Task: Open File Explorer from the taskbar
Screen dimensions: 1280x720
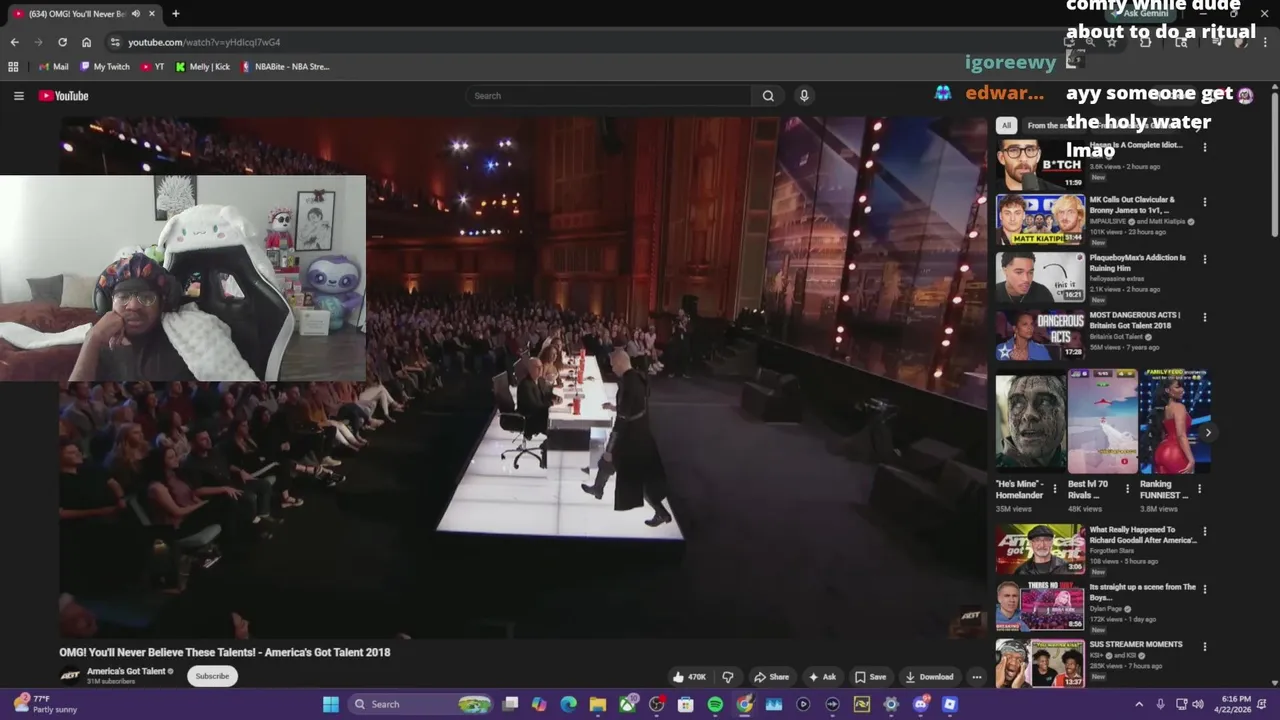Action: 597,704
